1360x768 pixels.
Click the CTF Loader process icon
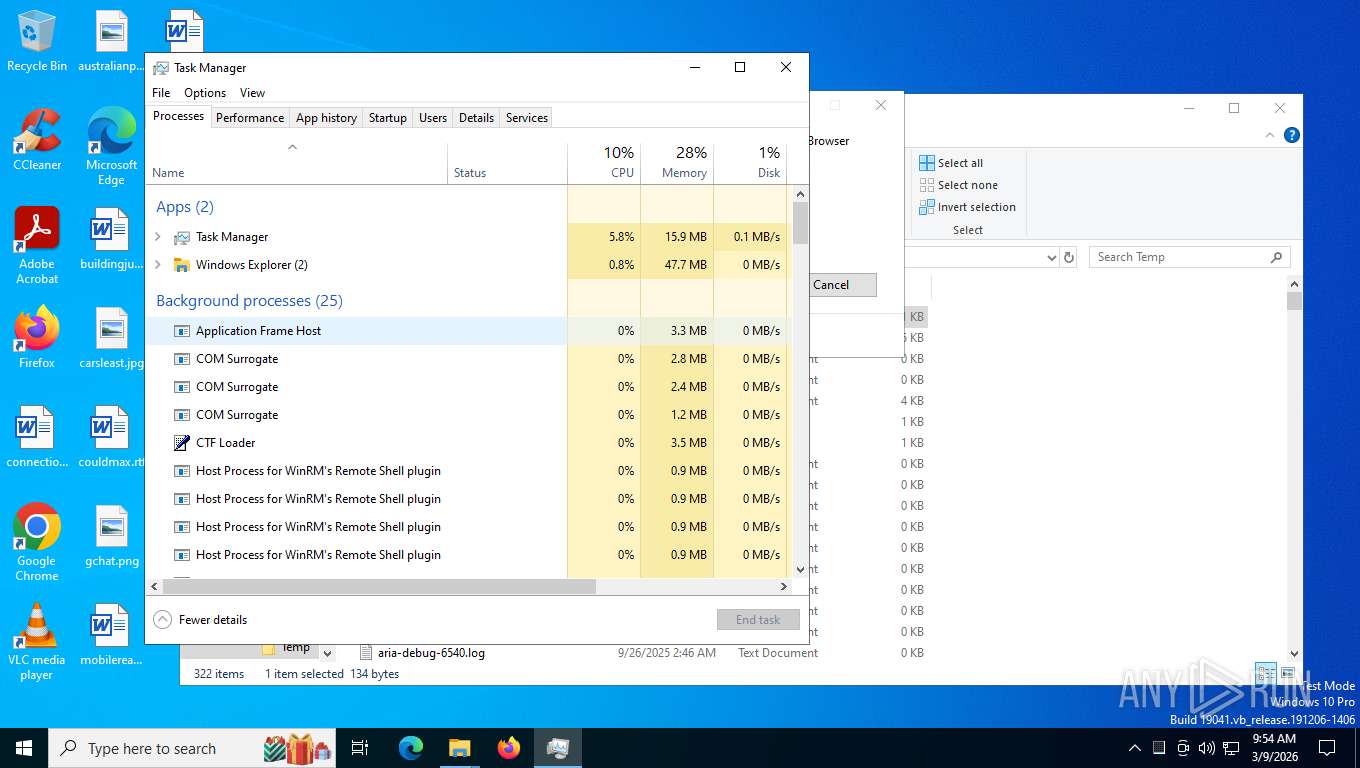point(181,443)
